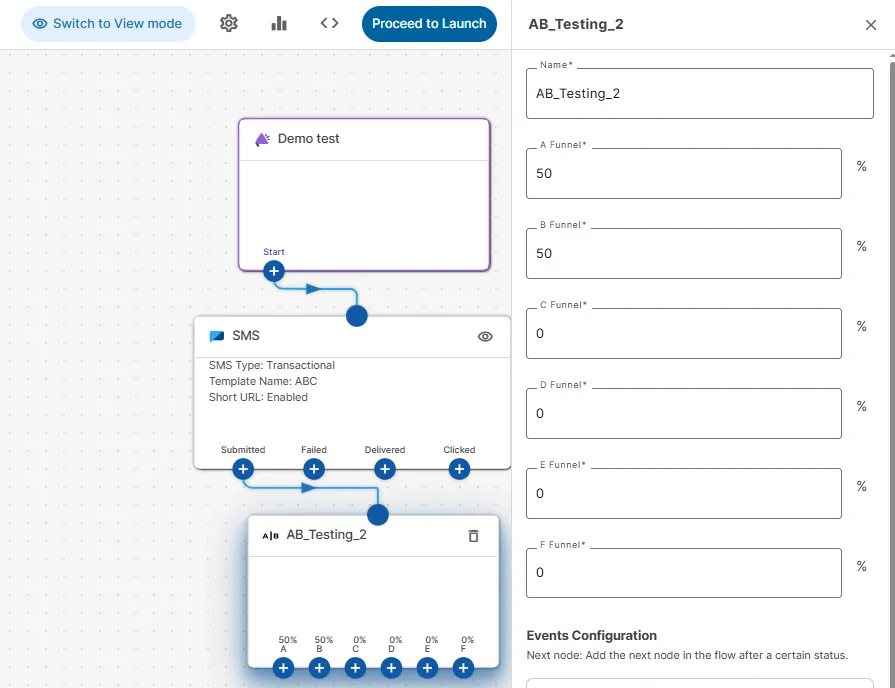Close the AB_Testing_2 side panel
This screenshot has height=688, width=895.
click(x=871, y=25)
